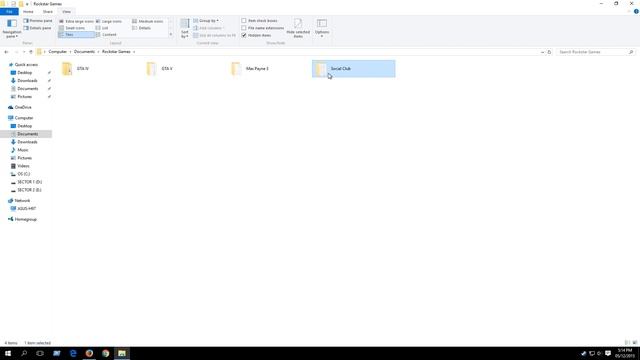Viewport: 640px width, 360px height.
Task: Open Edge browser from the taskbar
Action: 73,353
